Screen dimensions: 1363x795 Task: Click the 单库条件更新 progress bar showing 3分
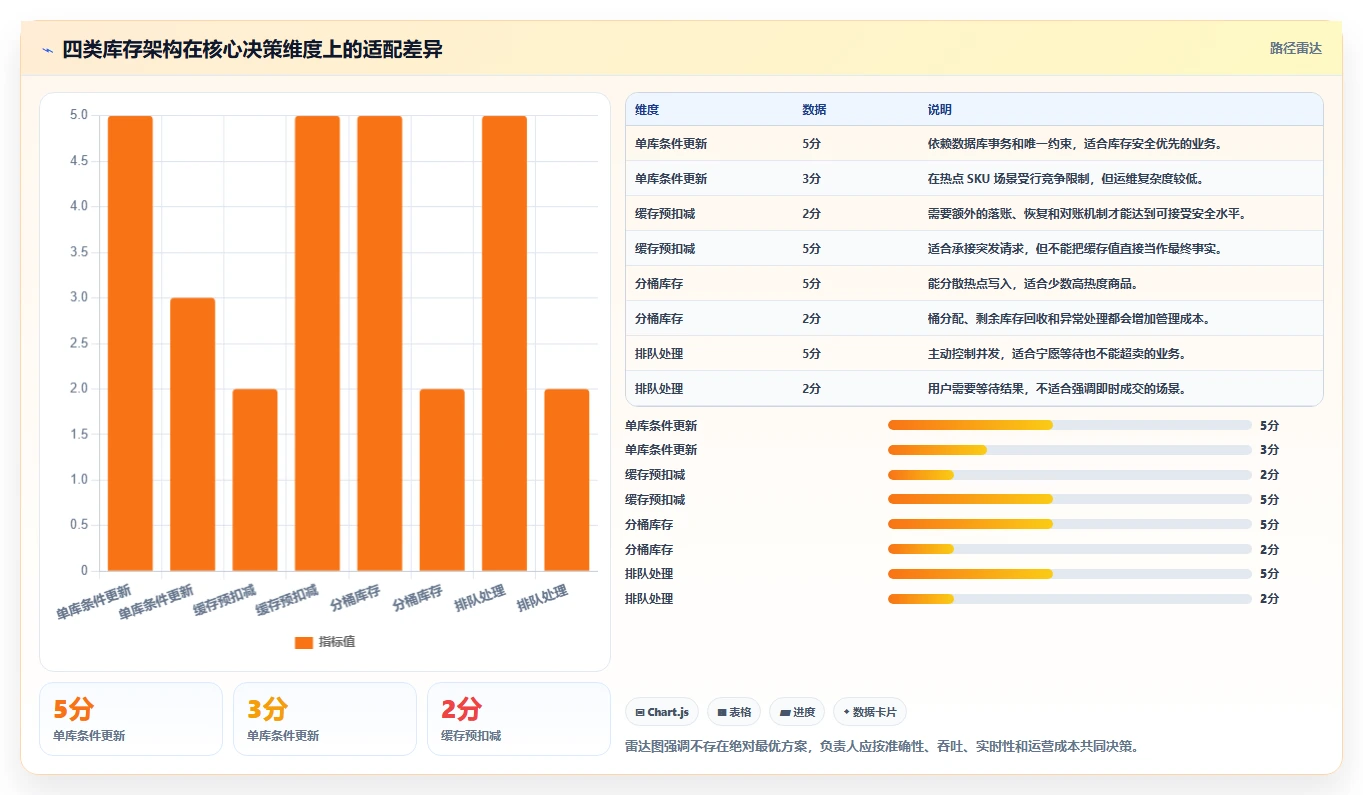(x=1069, y=450)
